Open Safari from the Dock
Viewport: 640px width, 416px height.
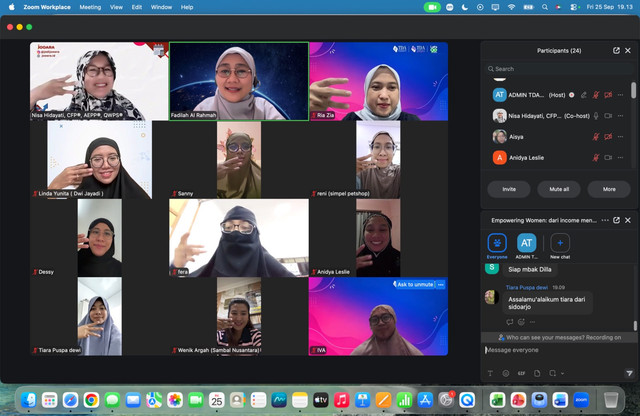click(x=70, y=400)
